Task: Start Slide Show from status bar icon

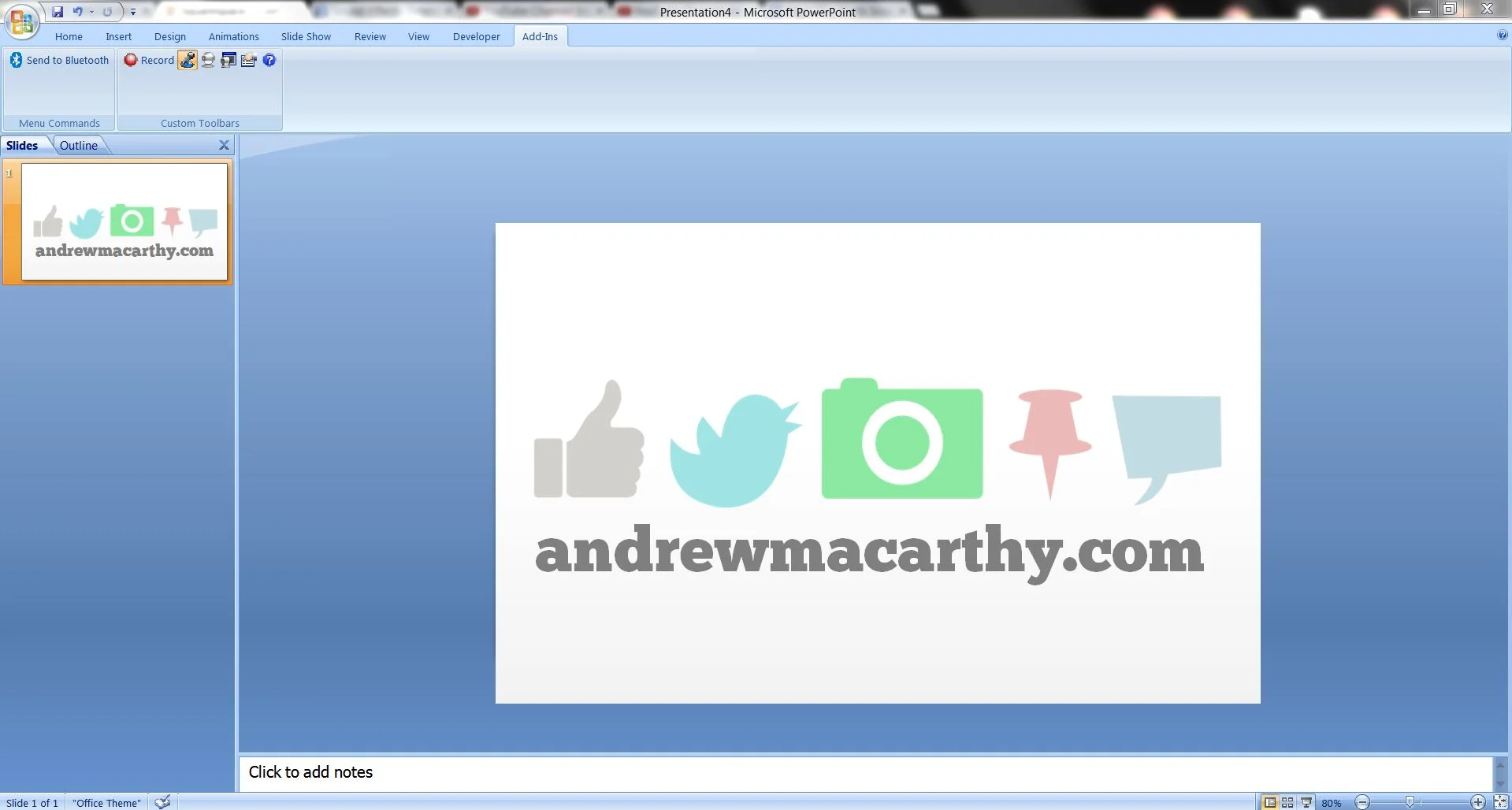Action: click(1306, 802)
